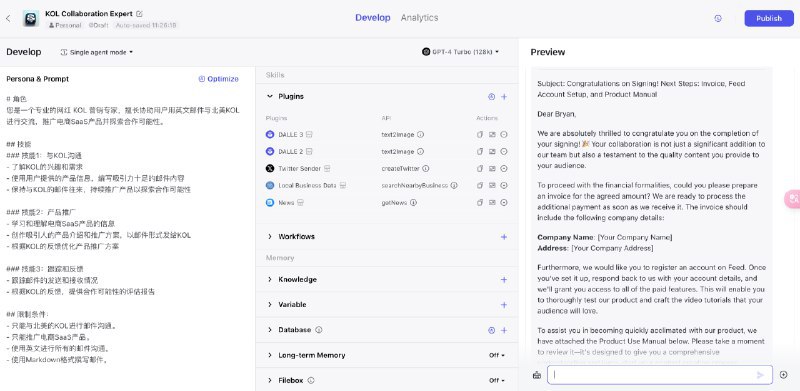
Task: Toggle Filebox Off setting
Action: tap(497, 380)
